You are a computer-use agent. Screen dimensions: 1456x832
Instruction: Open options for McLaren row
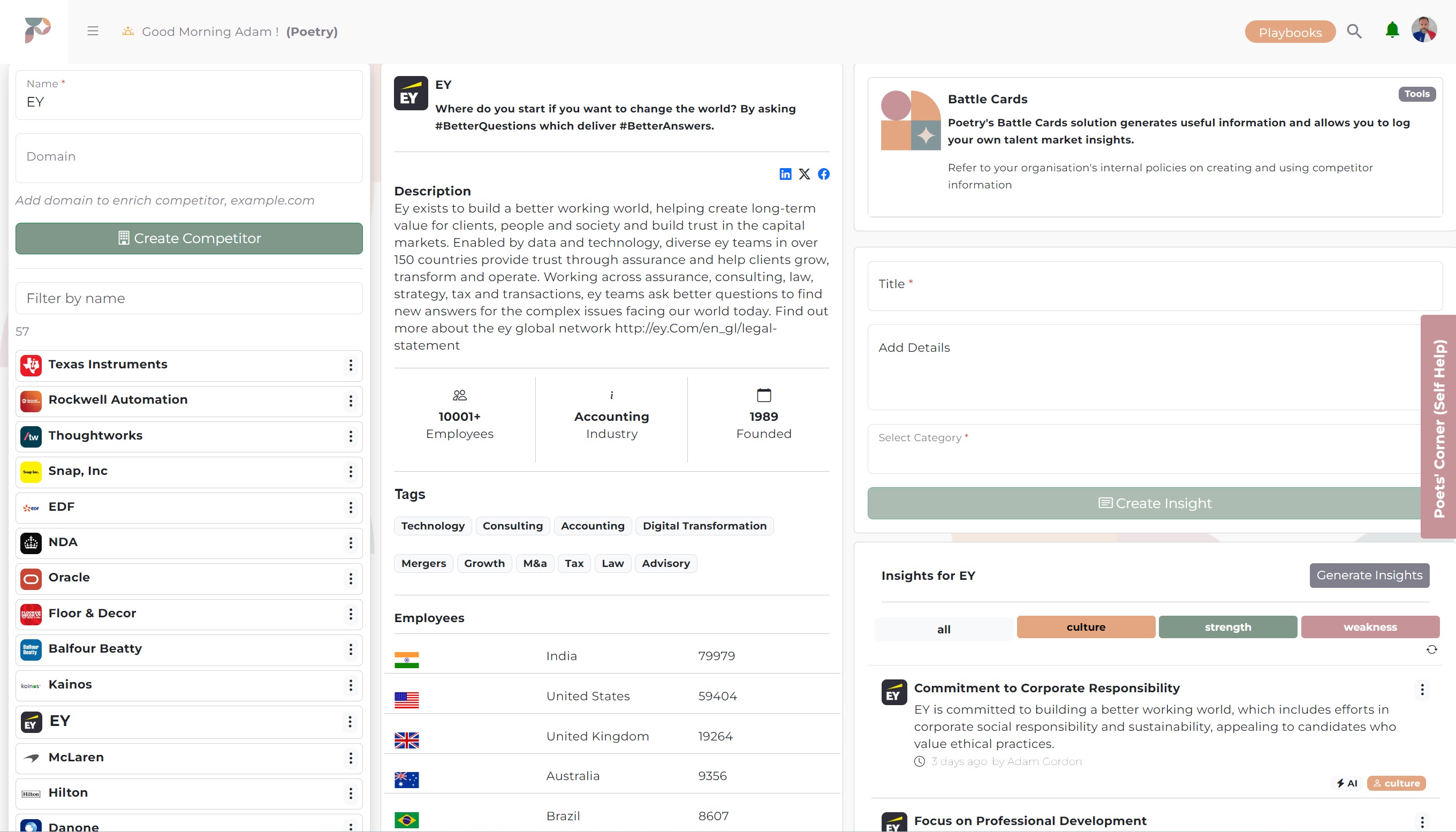350,758
